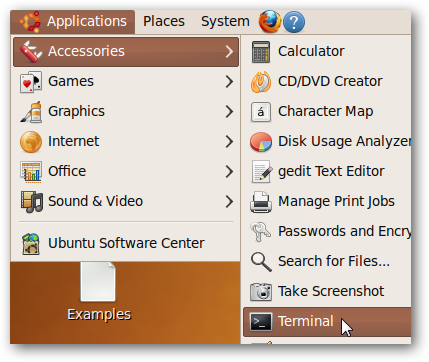Click the gedit notepad pencil icon
The height and width of the screenshot is (362, 429).
[262, 172]
